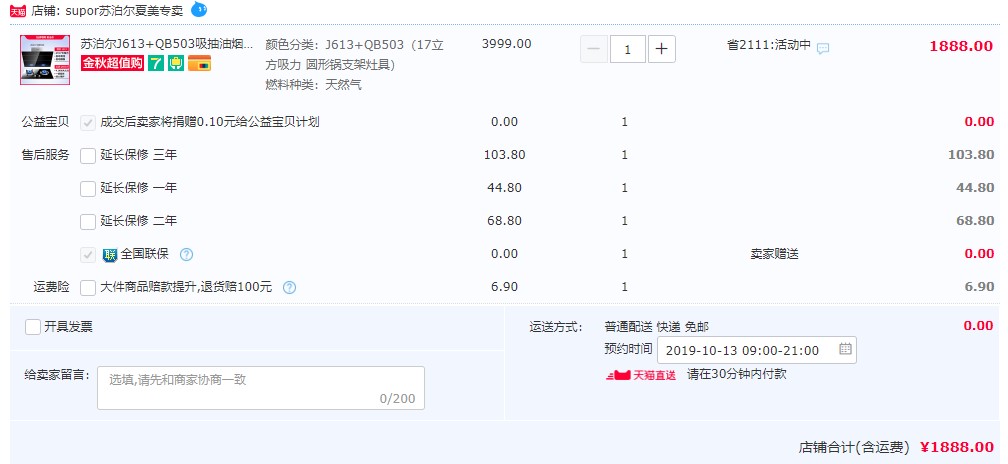This screenshot has width=1008, height=464.
Task: Click 成交后卖家将捐赠0.10元给公益宝贝计划 text
Action: click(x=210, y=122)
